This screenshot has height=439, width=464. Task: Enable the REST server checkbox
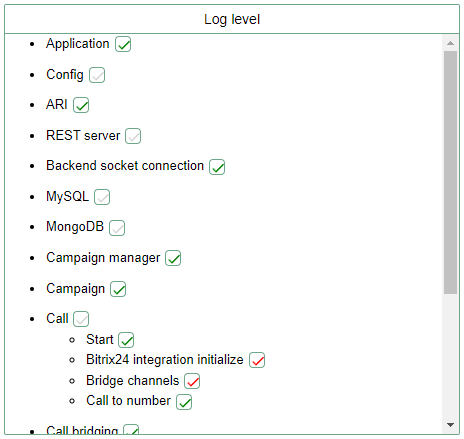click(x=133, y=136)
